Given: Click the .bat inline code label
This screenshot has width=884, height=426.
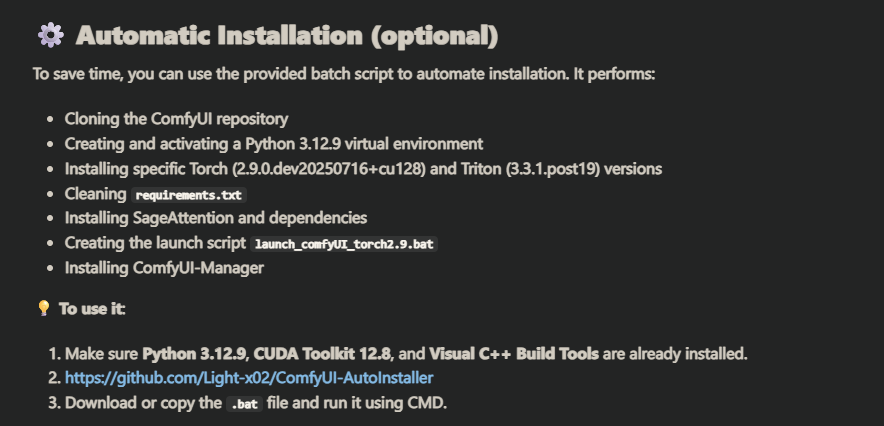Looking at the screenshot, I should [x=244, y=404].
